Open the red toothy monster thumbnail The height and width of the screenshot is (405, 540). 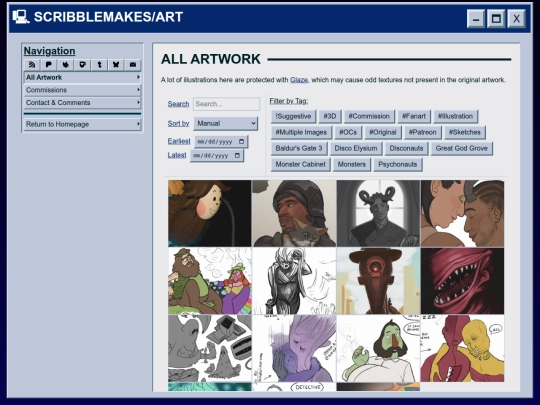click(463, 281)
